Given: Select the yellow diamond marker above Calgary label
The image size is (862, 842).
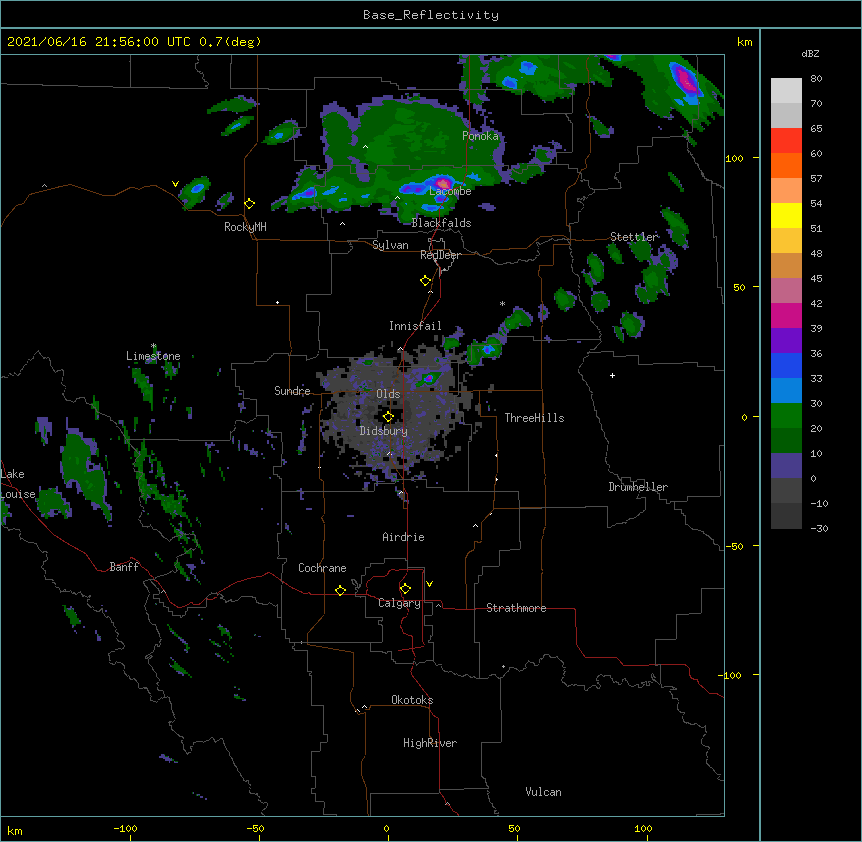Looking at the screenshot, I should pos(405,589).
